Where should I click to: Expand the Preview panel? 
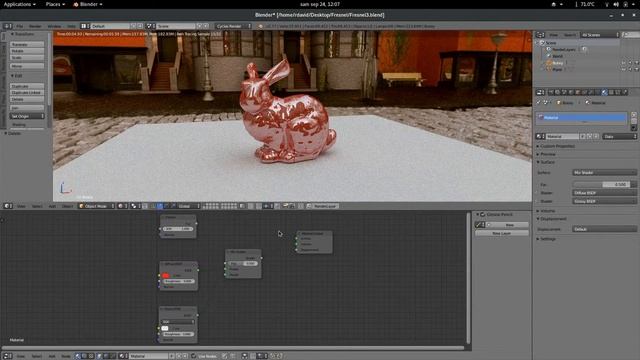coord(547,154)
